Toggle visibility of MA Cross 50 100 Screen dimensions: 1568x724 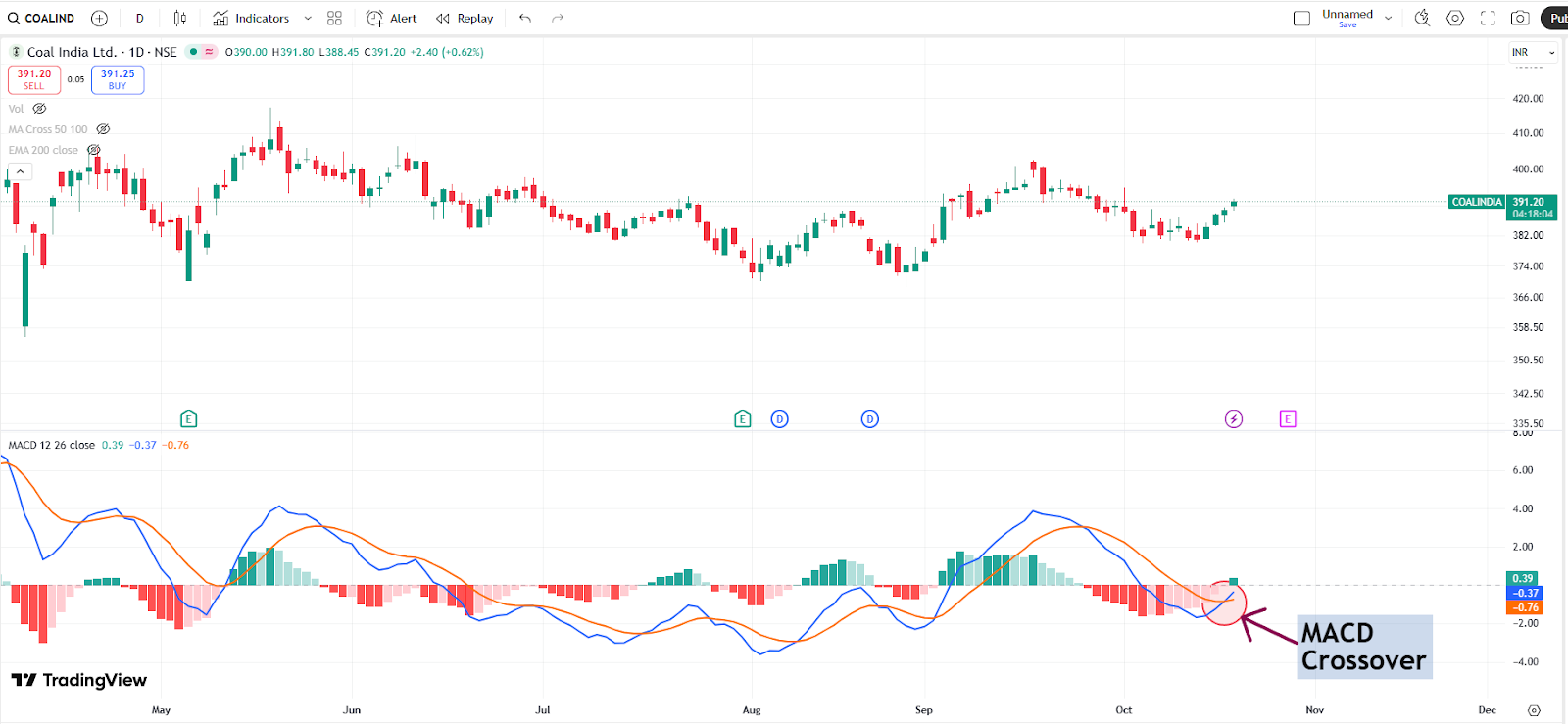(x=103, y=129)
